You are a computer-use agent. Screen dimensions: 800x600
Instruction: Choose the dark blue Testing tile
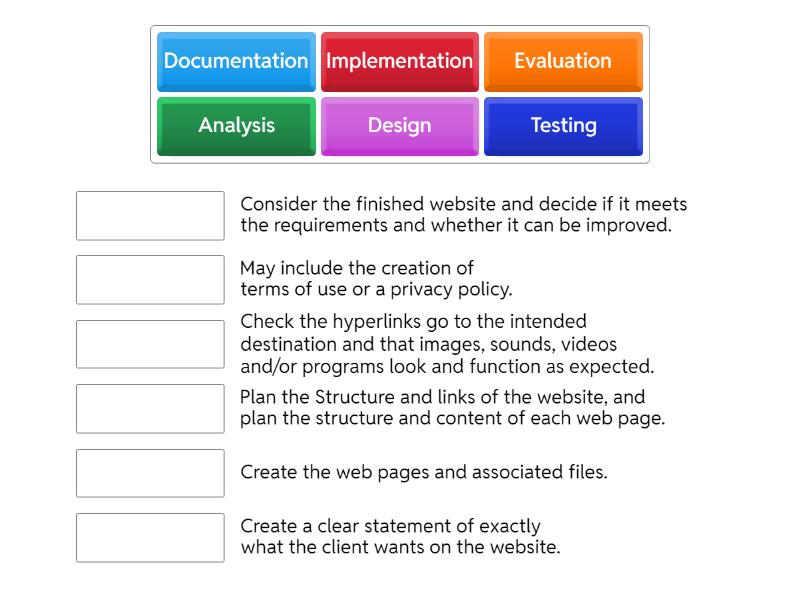tap(563, 126)
